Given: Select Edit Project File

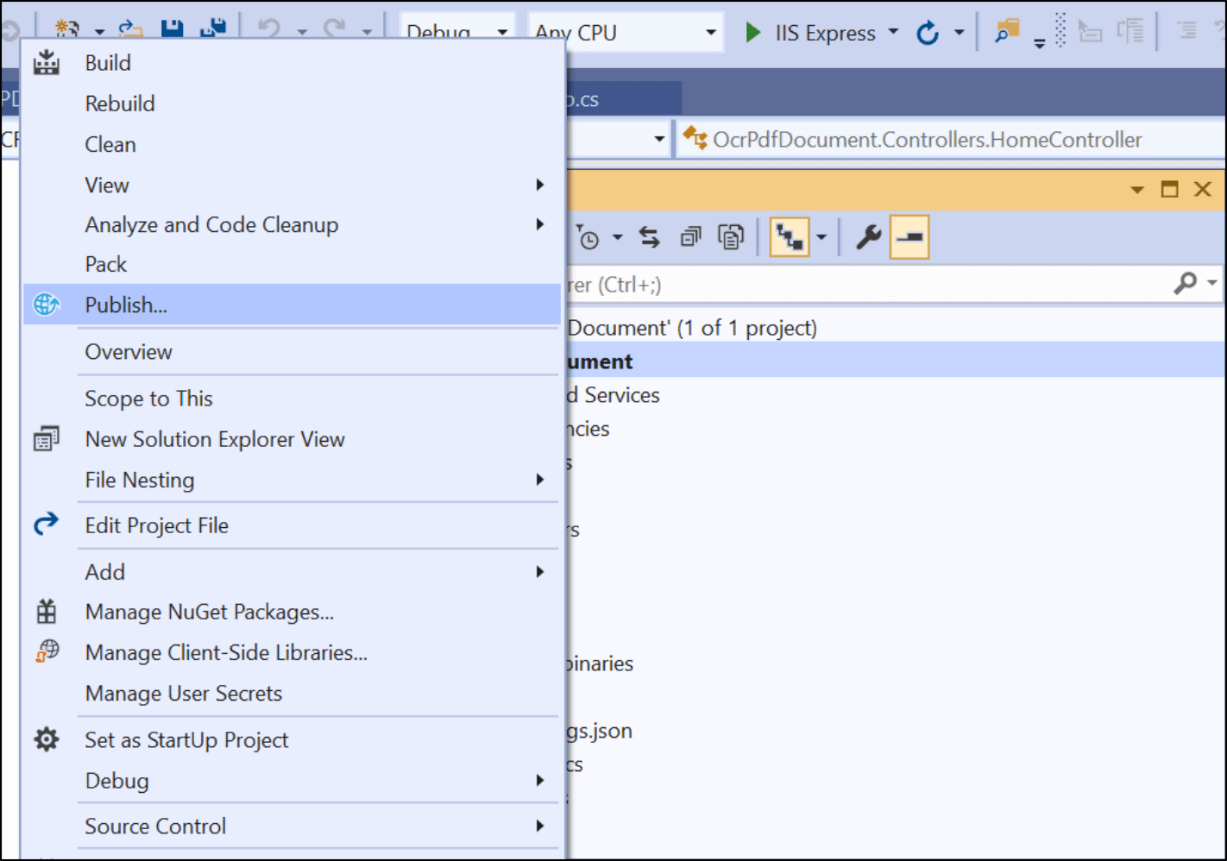Looking at the screenshot, I should (156, 525).
